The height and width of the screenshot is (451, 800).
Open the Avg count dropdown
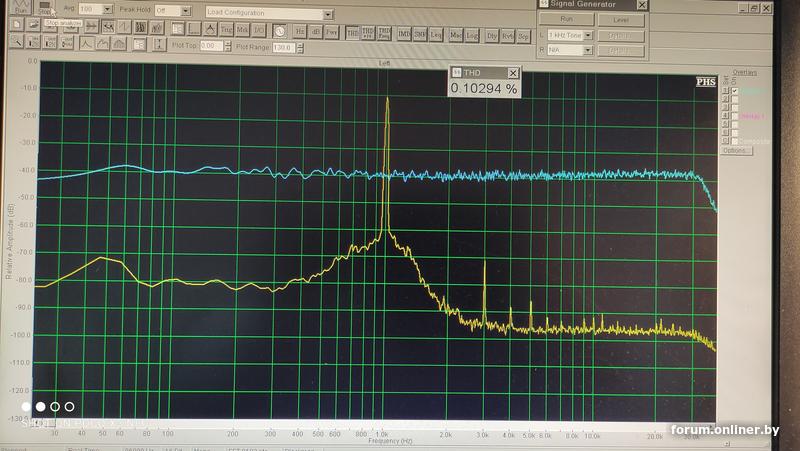(x=108, y=9)
